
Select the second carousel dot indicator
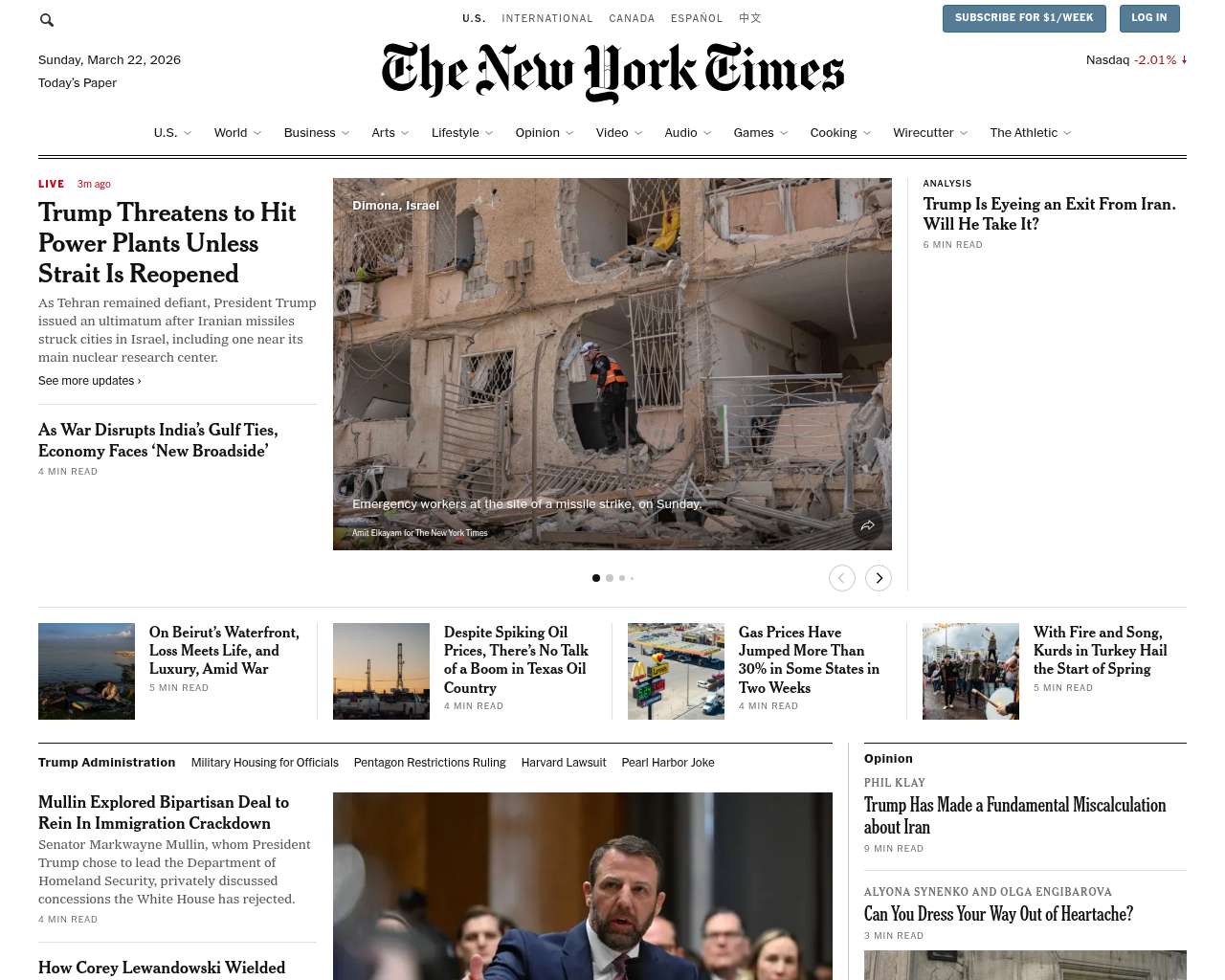[610, 578]
